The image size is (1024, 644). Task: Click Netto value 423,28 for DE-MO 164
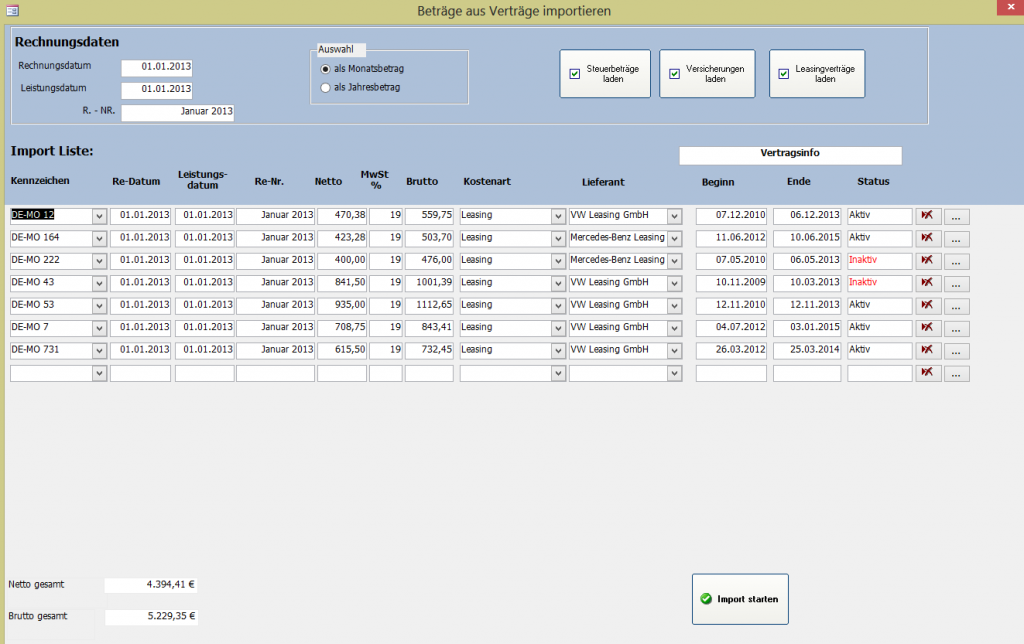342,238
